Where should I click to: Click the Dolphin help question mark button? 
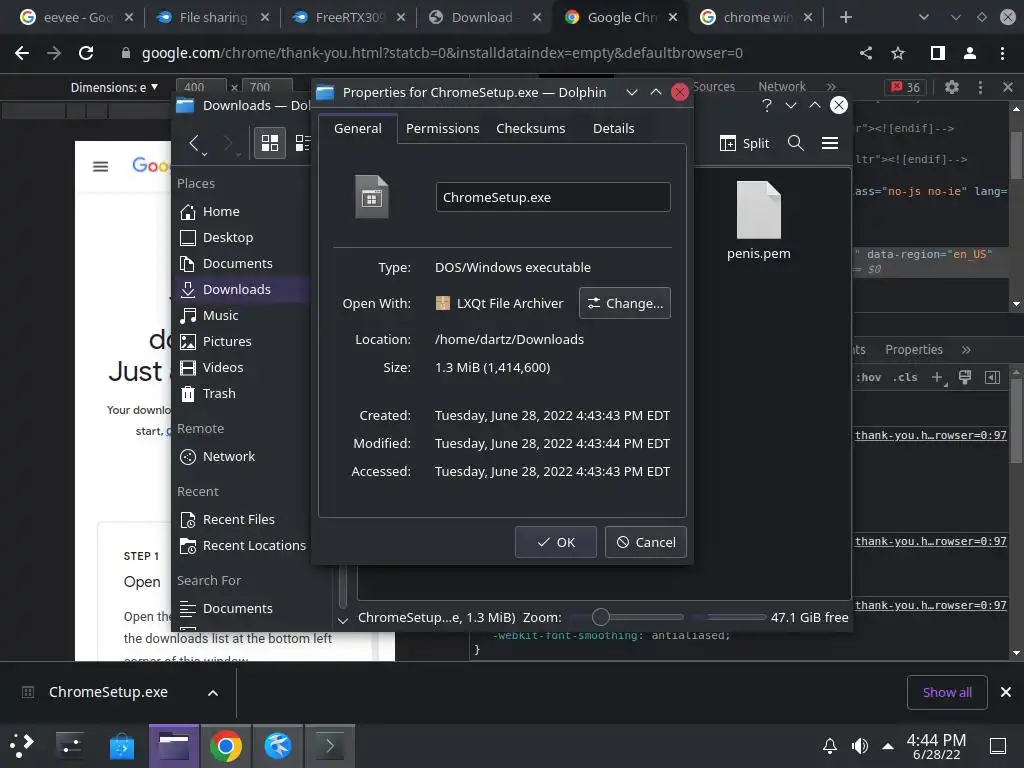tap(767, 105)
